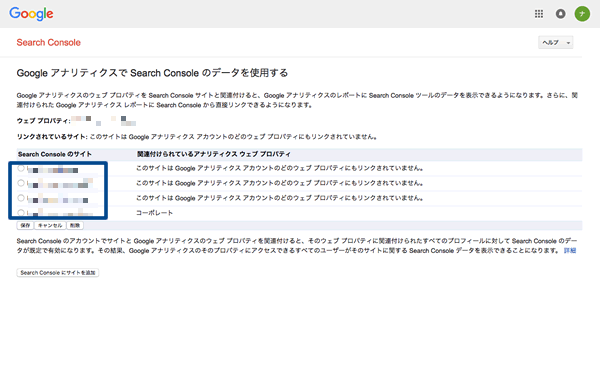Click the Google logo
Viewport: 600px width, 390px height.
31,14
